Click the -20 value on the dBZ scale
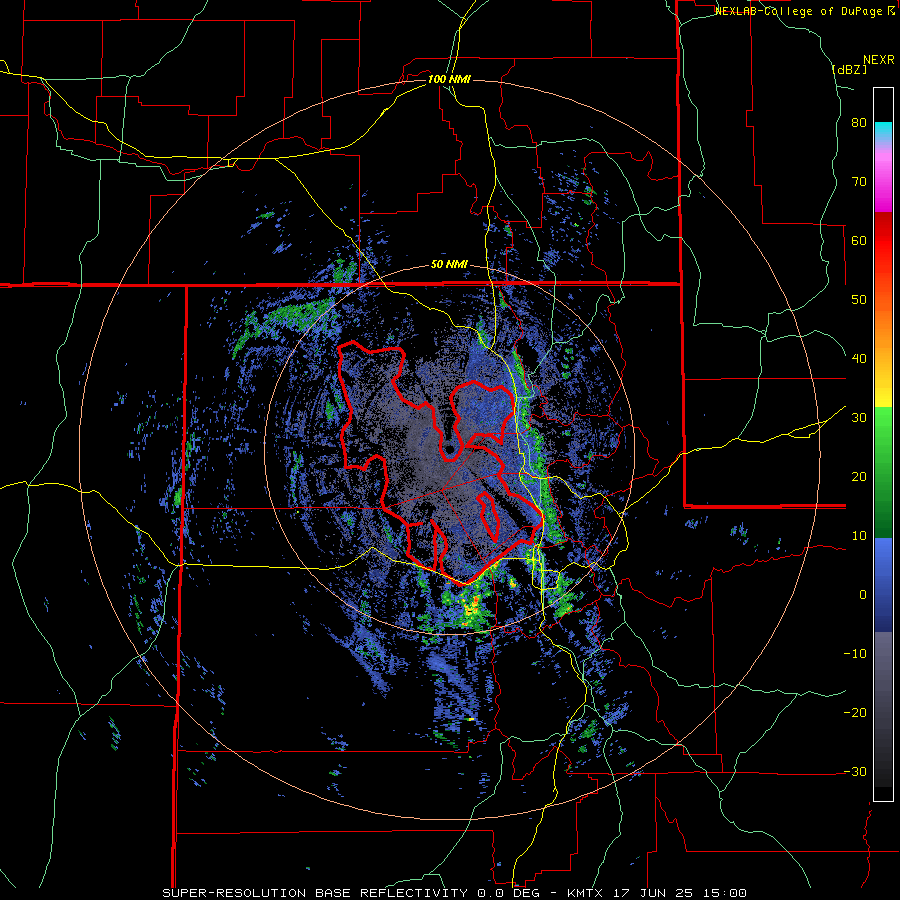This screenshot has height=900, width=900. pyautogui.click(x=855, y=713)
